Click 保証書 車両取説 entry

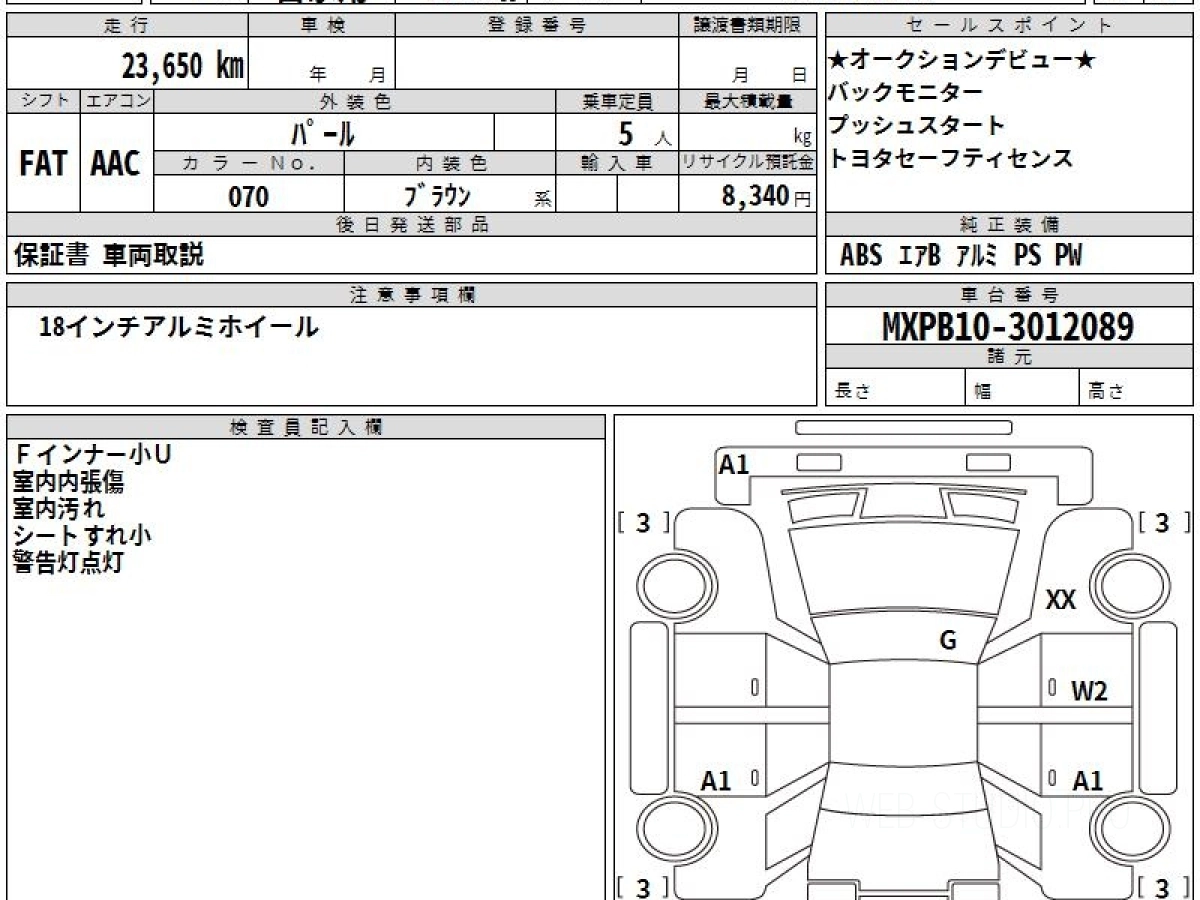pos(109,255)
